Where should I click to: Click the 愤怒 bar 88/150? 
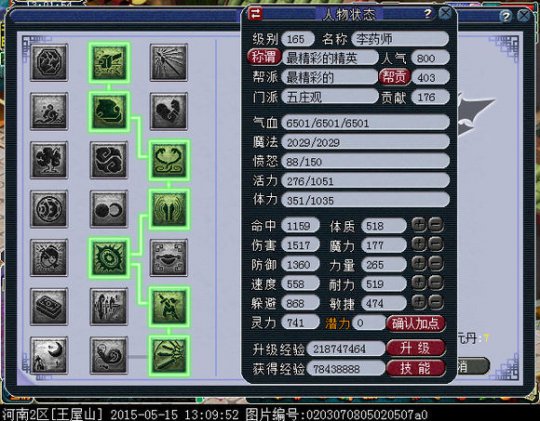(x=365, y=161)
